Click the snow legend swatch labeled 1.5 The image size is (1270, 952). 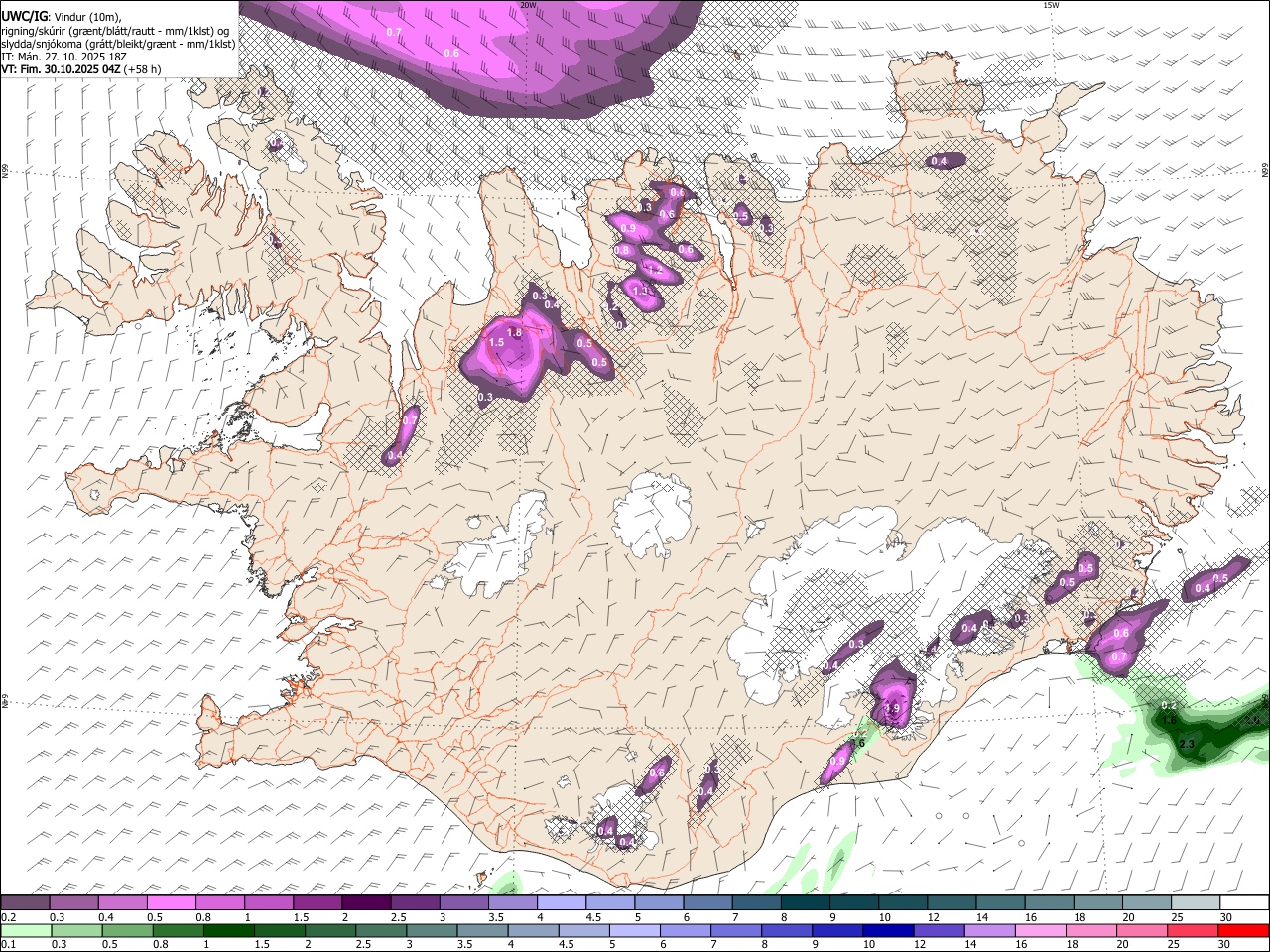coord(317,903)
